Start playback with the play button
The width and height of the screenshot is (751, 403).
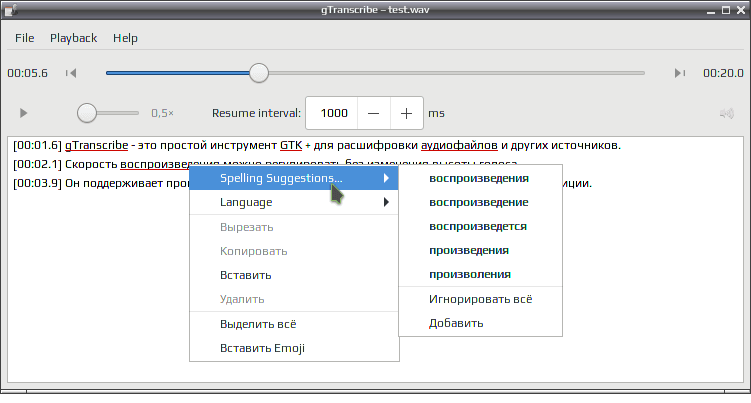(23, 113)
